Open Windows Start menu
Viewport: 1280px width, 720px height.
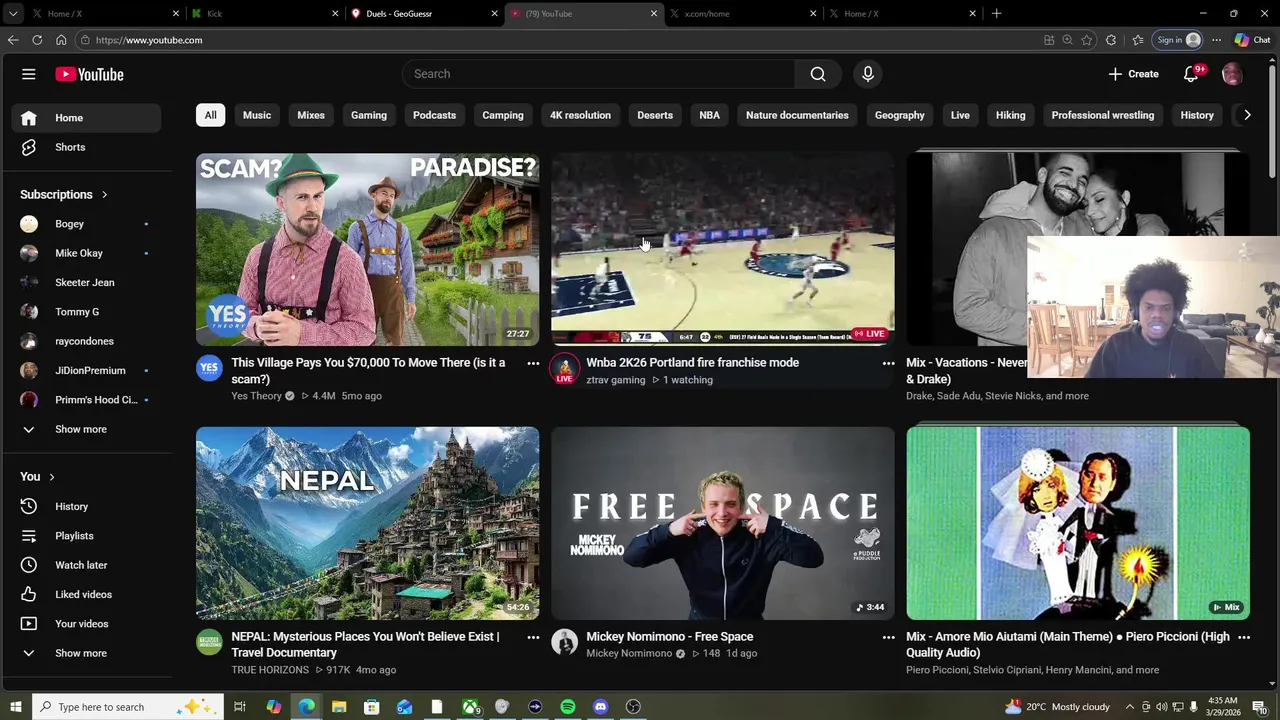15,707
